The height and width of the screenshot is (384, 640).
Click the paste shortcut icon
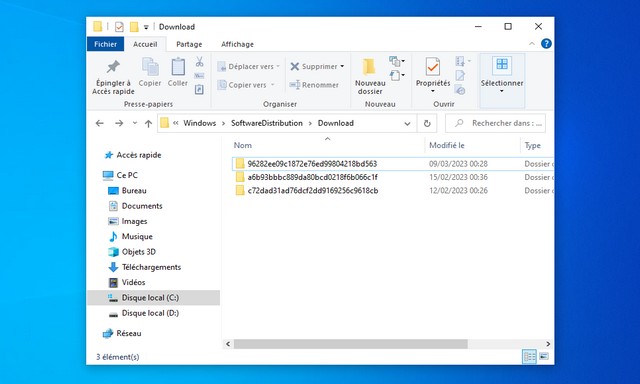199,89
